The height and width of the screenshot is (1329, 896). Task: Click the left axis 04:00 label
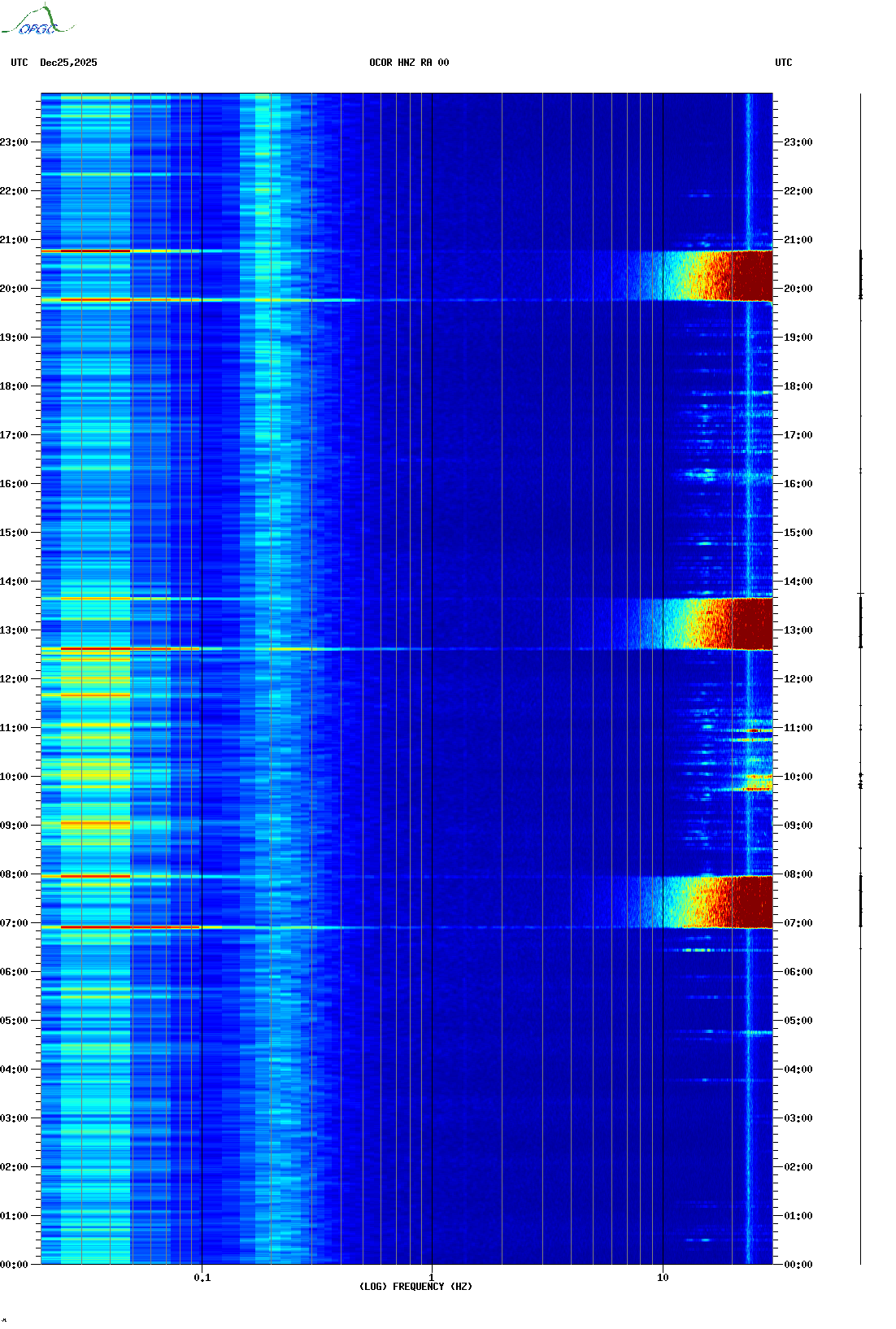click(x=14, y=1070)
